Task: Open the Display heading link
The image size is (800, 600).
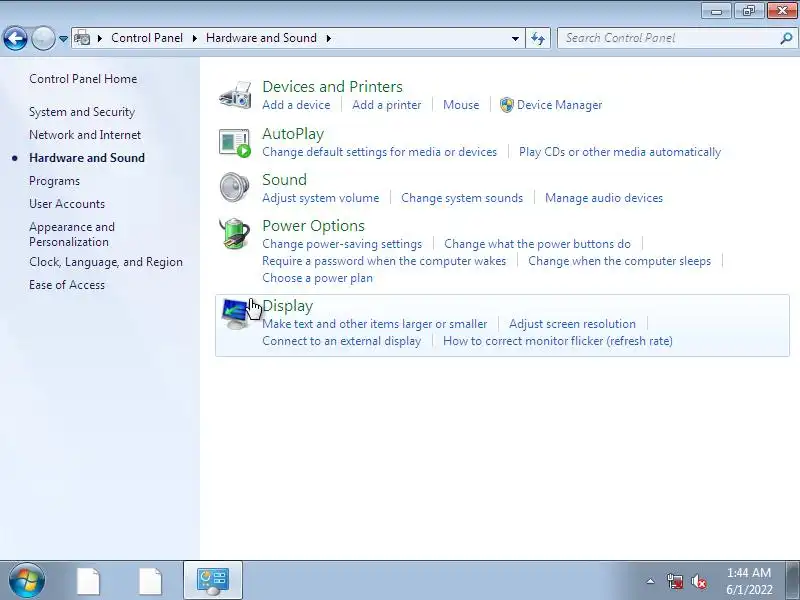Action: pos(287,306)
